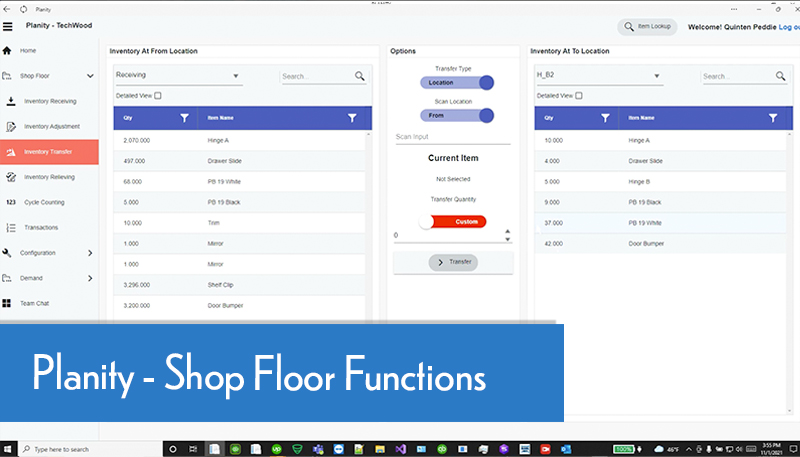Decrease transfer quantity with down arrow
The image size is (800, 457).
507,239
